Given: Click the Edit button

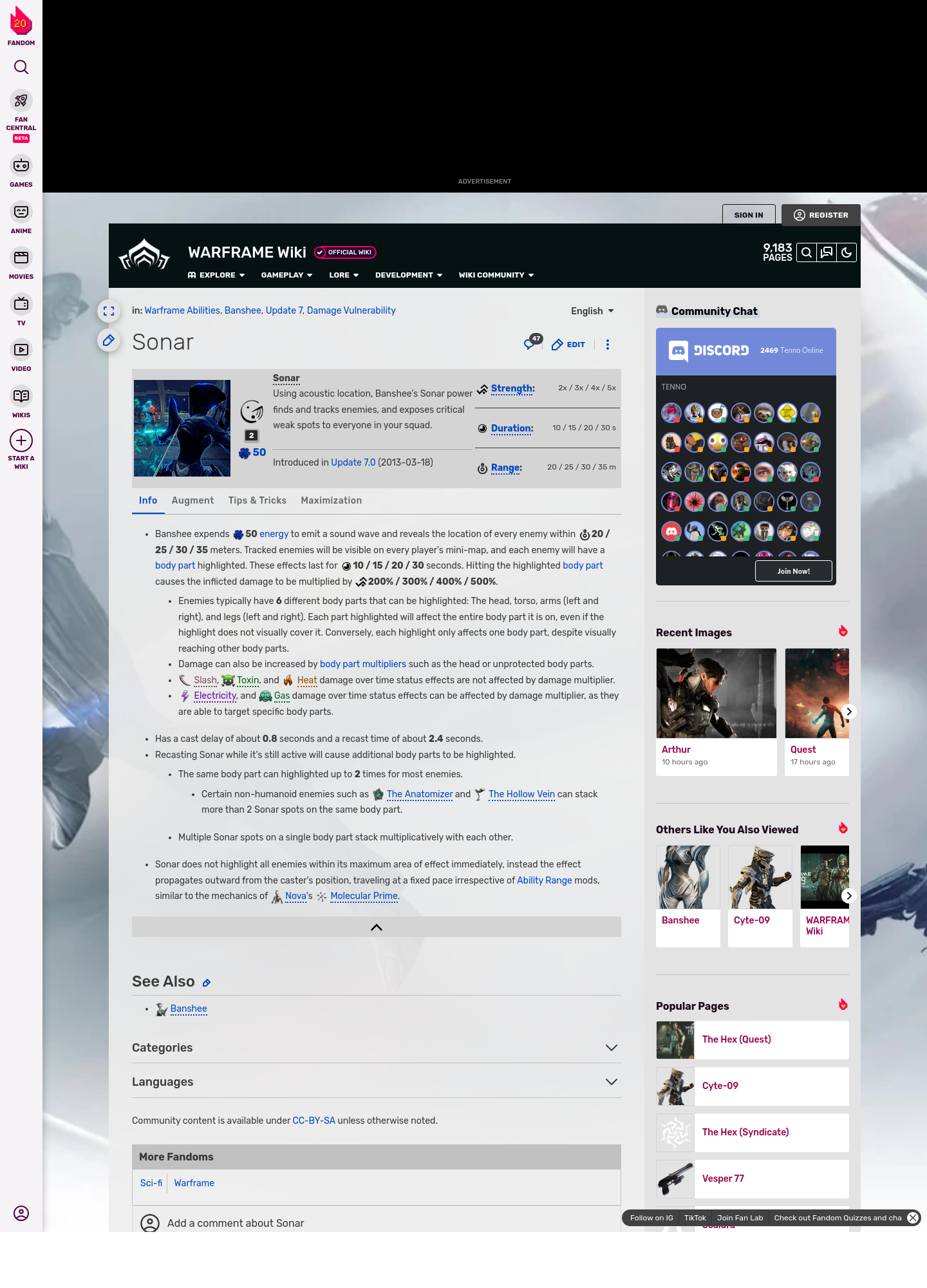Looking at the screenshot, I should (x=568, y=345).
